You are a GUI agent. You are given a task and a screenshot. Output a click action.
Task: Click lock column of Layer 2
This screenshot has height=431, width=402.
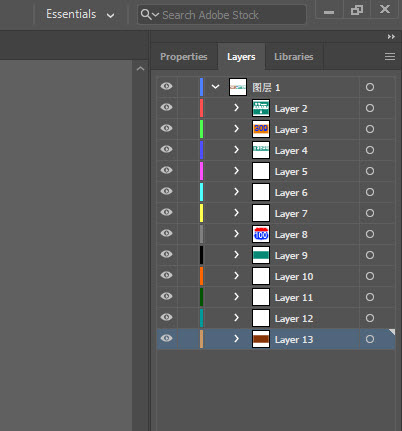[188, 108]
